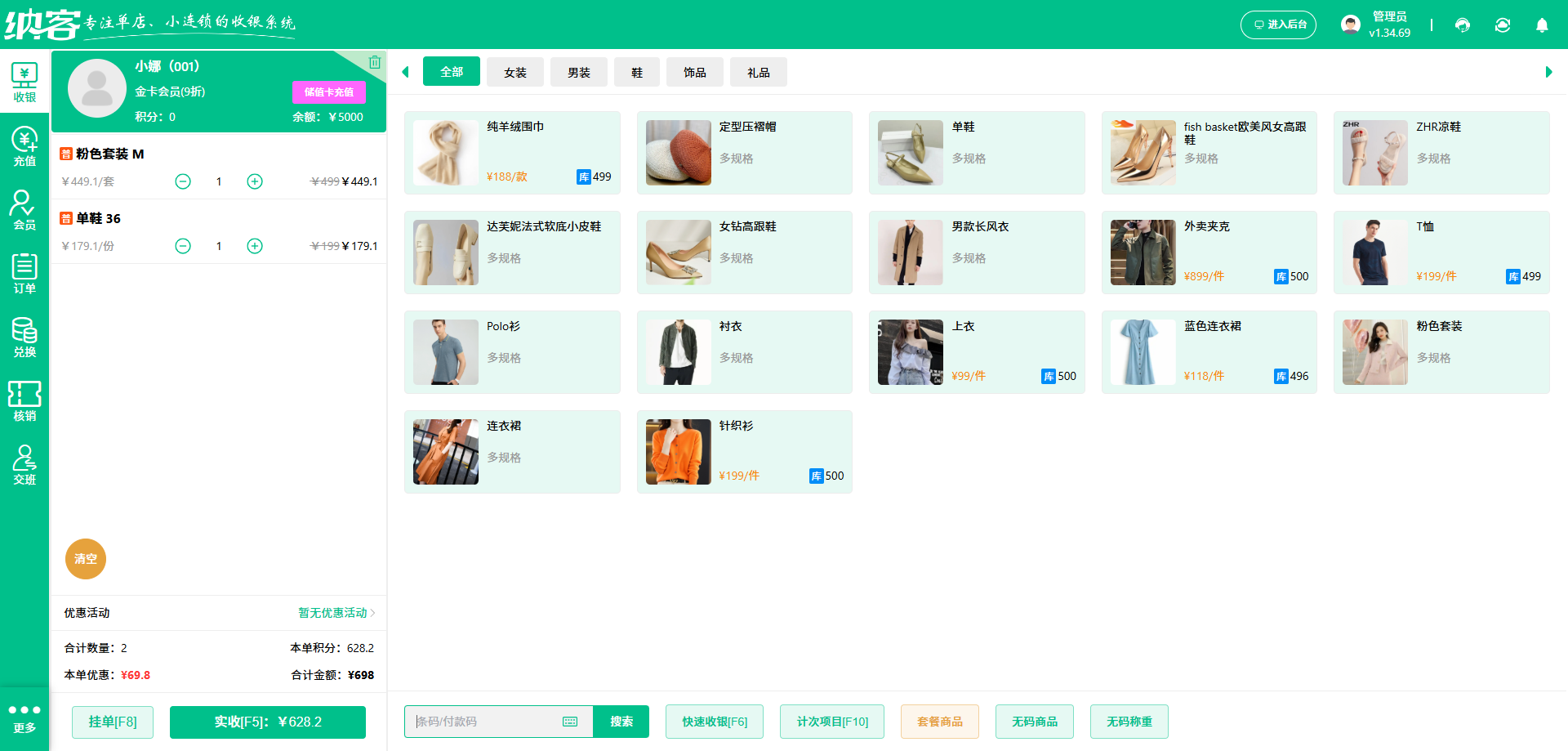
Task: Expand the 暂无优惠活动 promotions chevron
Action: (372, 613)
